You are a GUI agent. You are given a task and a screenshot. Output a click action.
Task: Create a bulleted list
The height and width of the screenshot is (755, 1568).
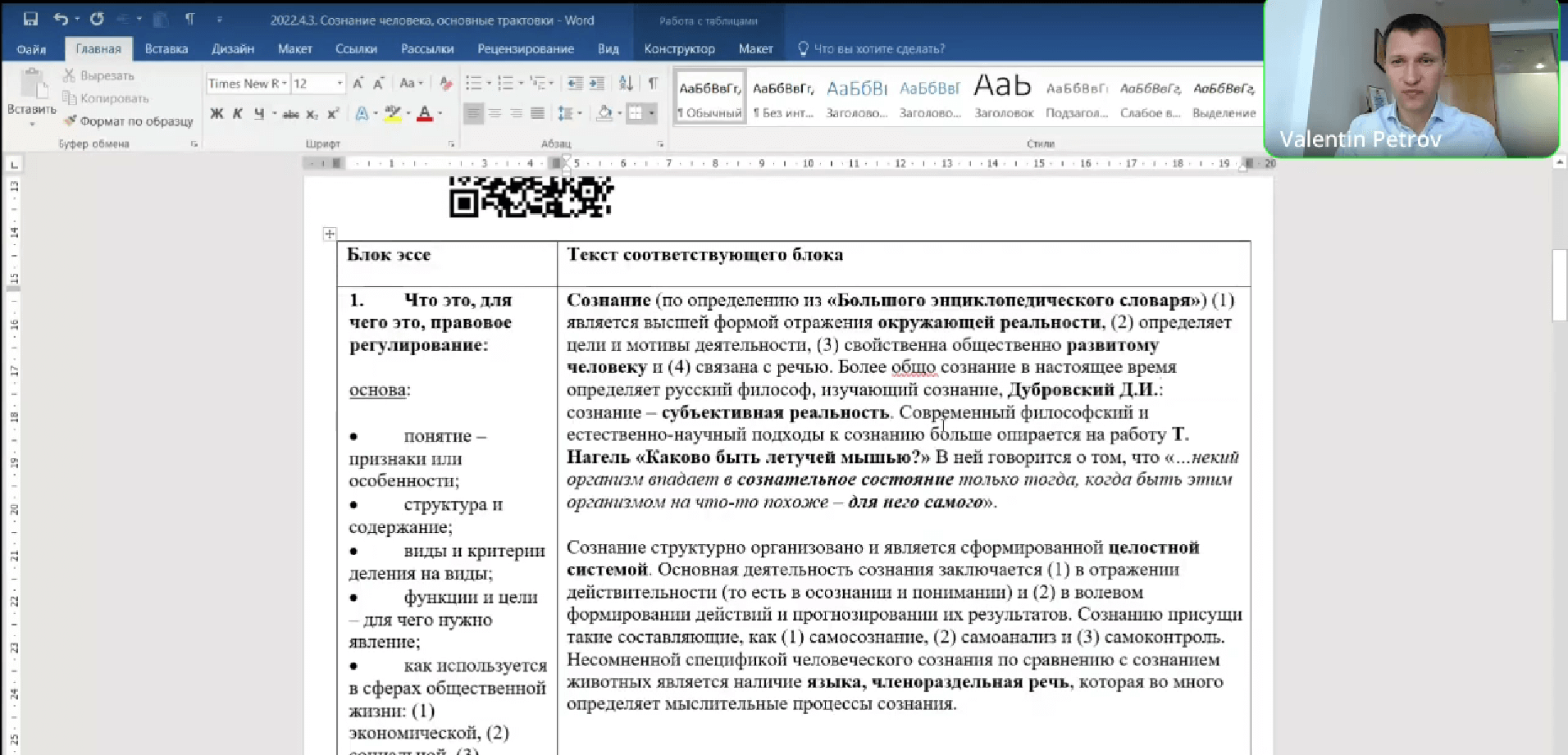pos(473,83)
